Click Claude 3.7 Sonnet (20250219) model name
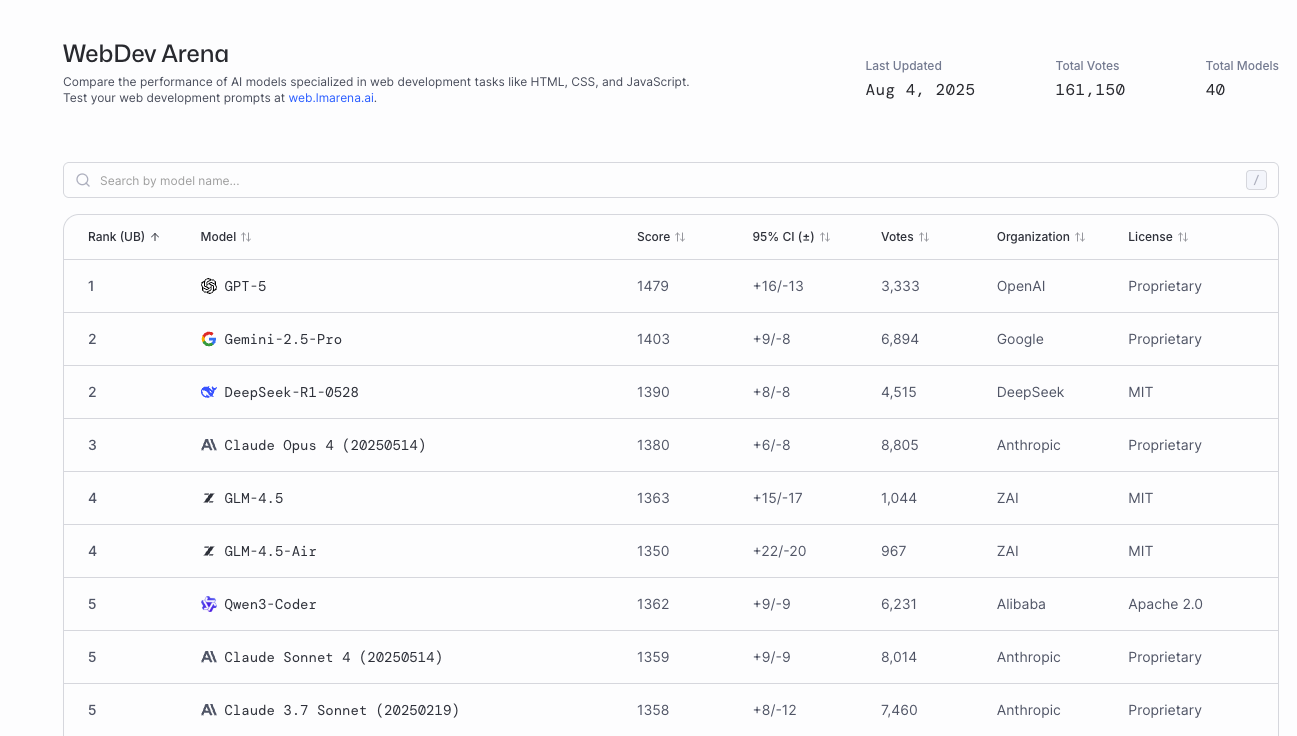The image size is (1297, 736). (342, 710)
